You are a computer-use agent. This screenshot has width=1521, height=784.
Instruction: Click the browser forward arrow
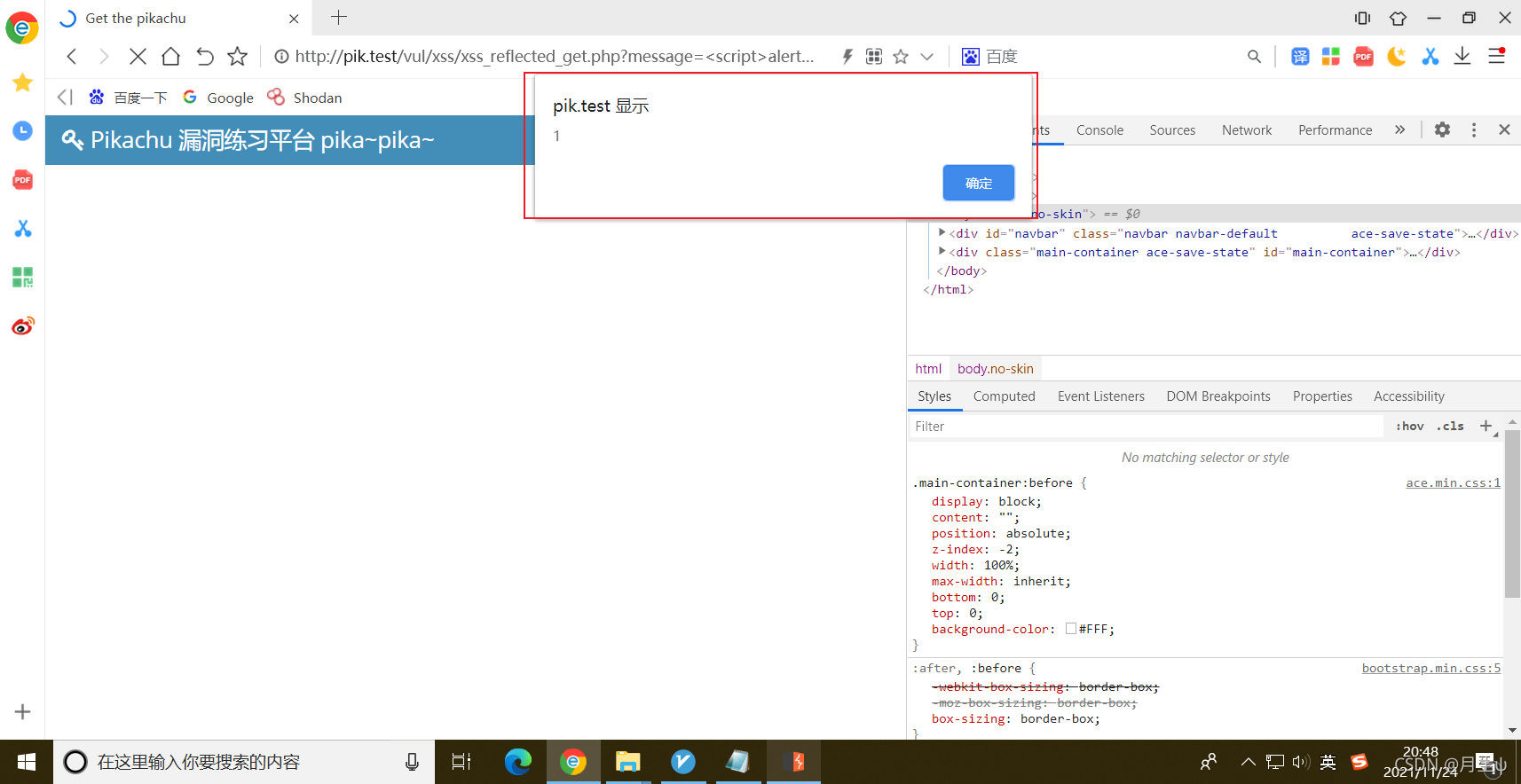pyautogui.click(x=104, y=57)
